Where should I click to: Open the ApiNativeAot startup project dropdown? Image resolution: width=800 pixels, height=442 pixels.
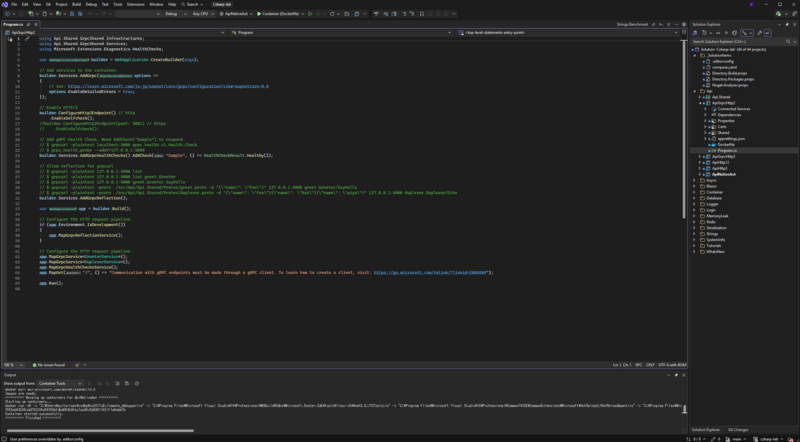click(236, 14)
